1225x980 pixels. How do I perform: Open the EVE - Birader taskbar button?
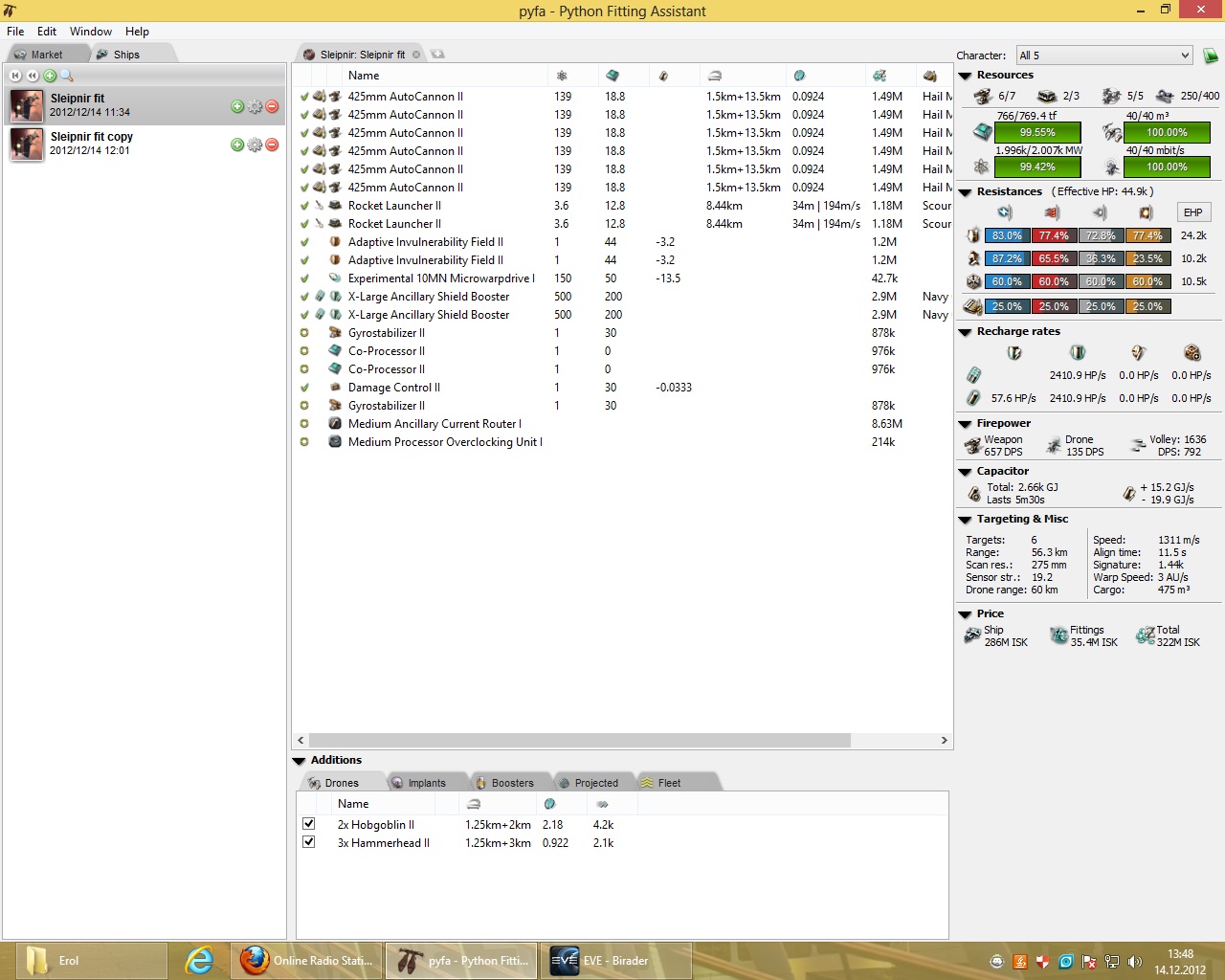pos(615,961)
